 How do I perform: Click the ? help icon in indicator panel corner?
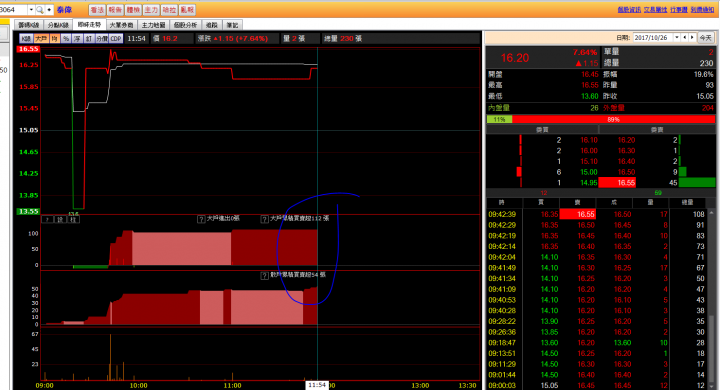click(47, 220)
